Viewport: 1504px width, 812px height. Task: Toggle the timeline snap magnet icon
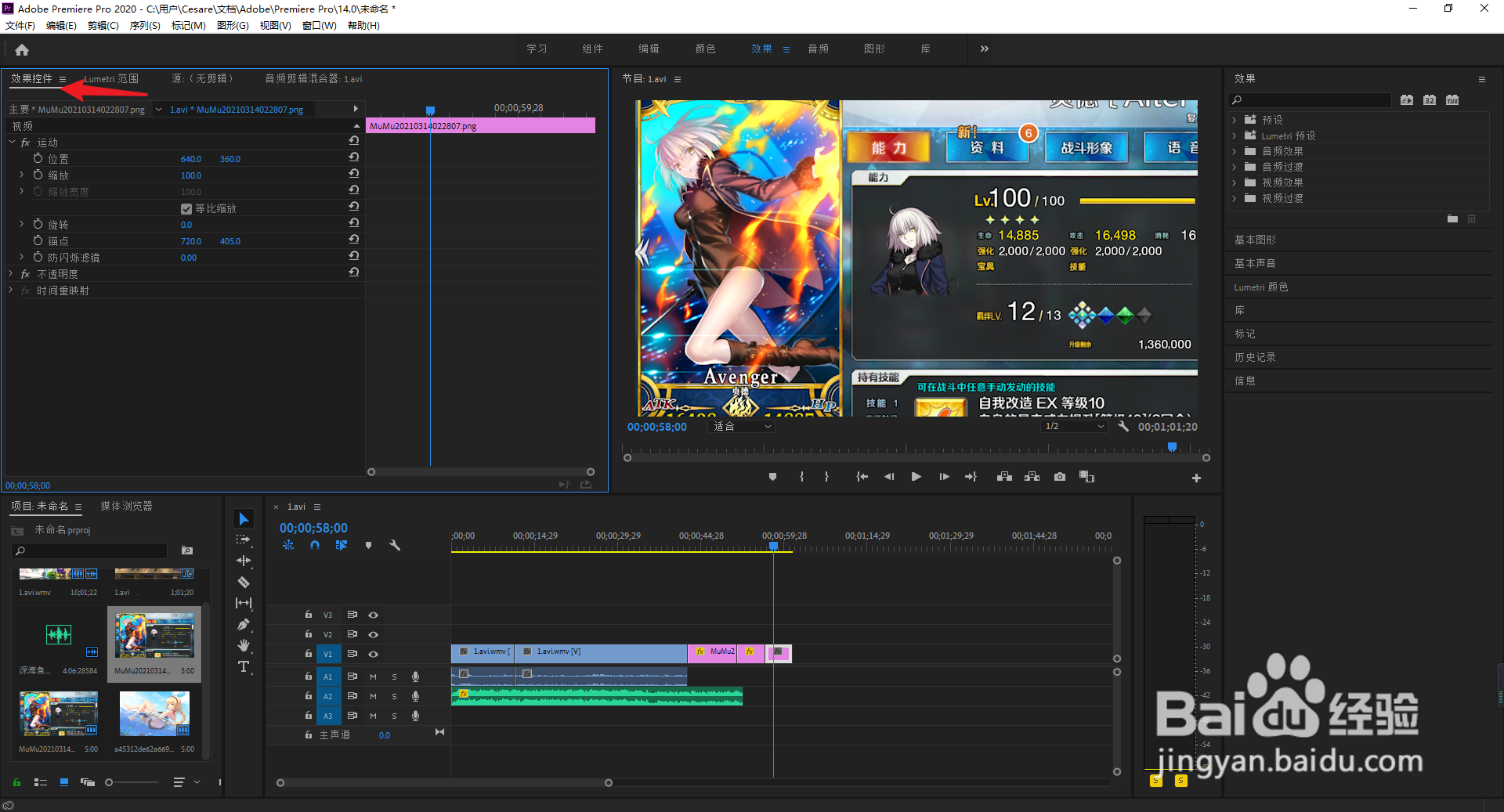(314, 545)
